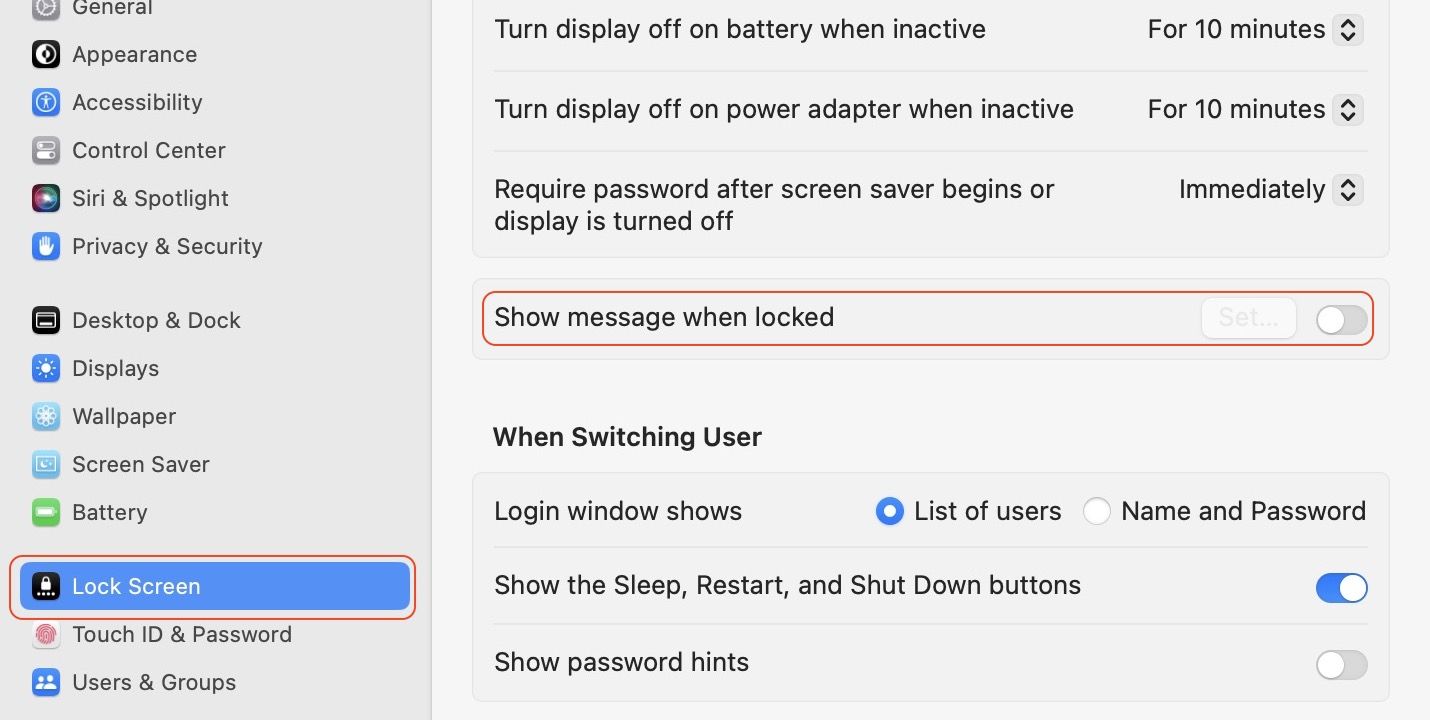The image size is (1430, 720).
Task: Select the Privacy & Security hand icon
Action: (x=46, y=246)
